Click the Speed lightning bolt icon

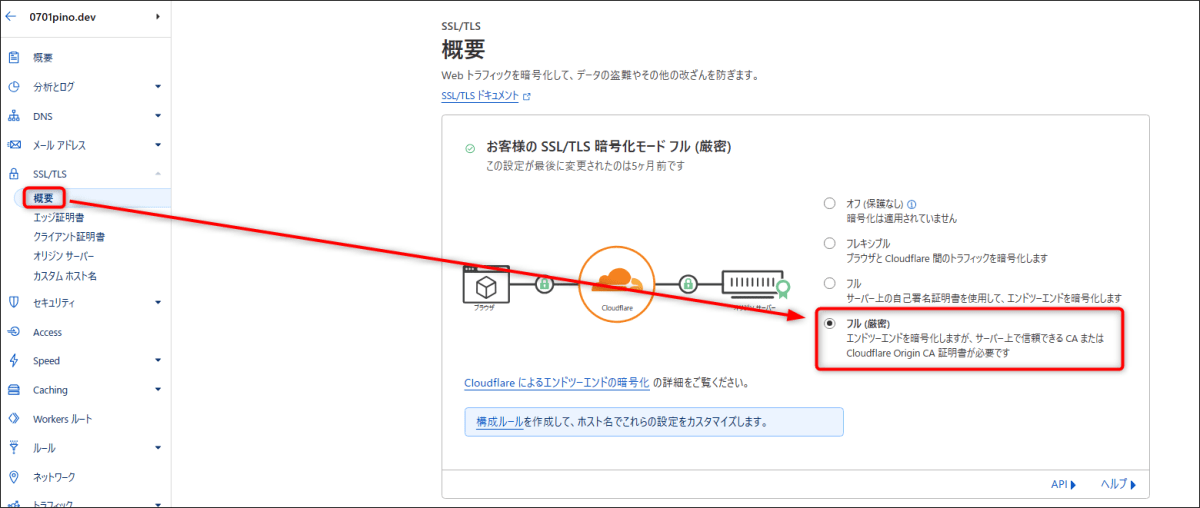(14, 361)
